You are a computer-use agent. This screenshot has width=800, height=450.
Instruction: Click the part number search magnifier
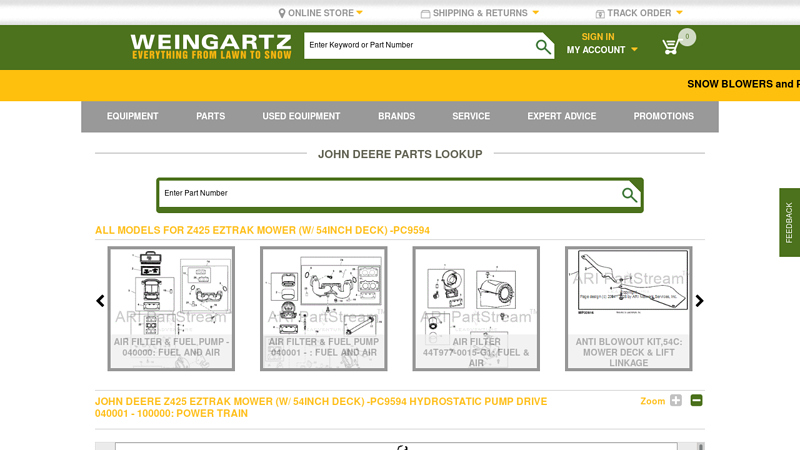coord(629,195)
